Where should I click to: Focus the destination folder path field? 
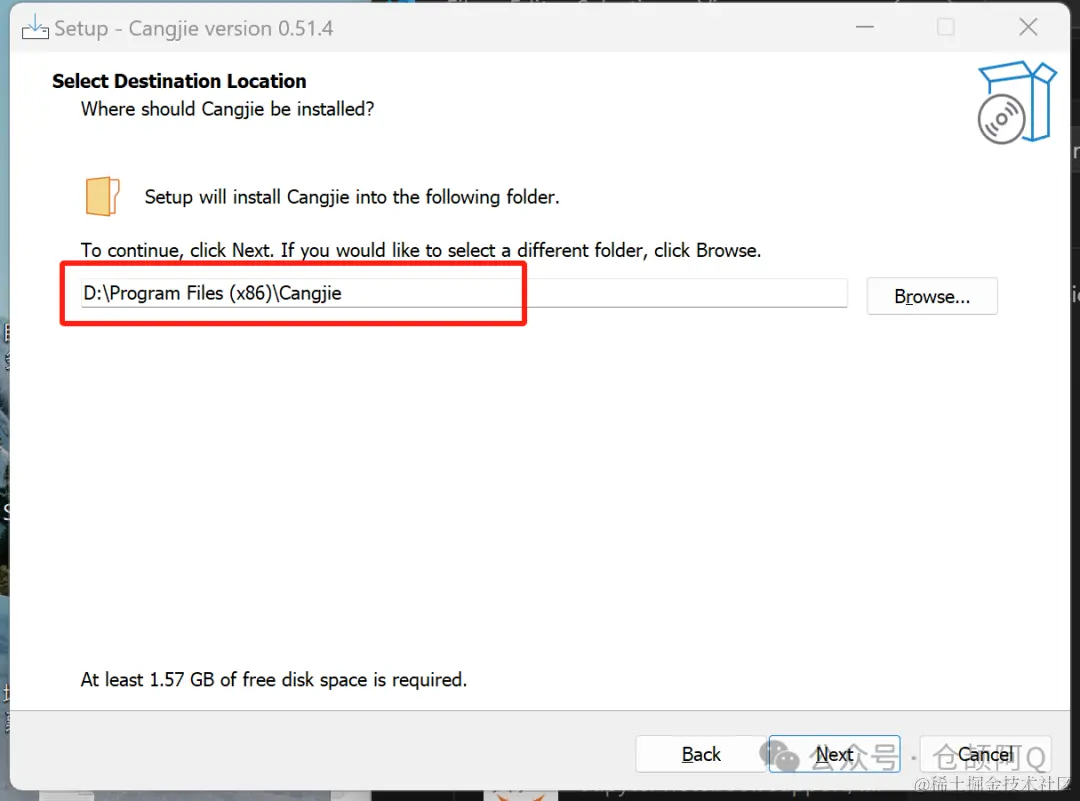coord(464,293)
